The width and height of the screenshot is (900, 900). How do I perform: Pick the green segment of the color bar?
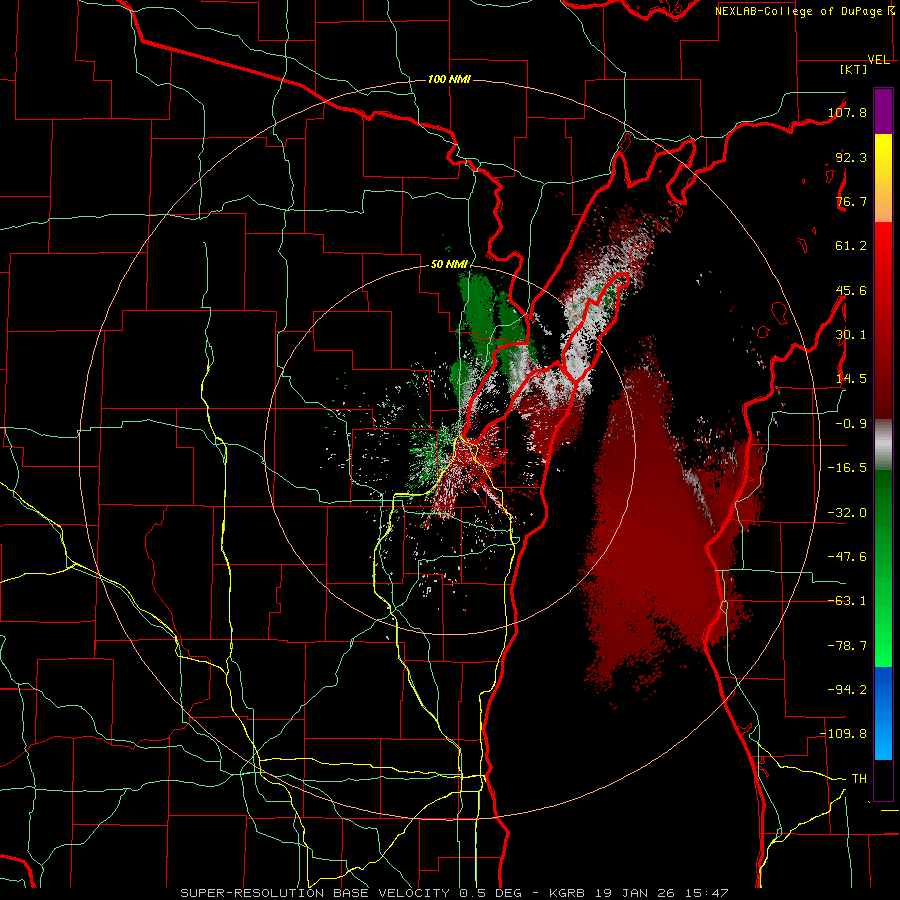tap(883, 568)
